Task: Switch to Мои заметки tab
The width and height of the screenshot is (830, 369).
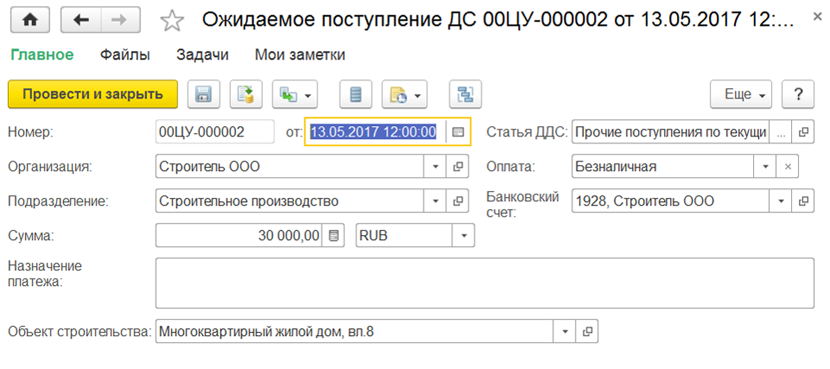Action: [300, 55]
